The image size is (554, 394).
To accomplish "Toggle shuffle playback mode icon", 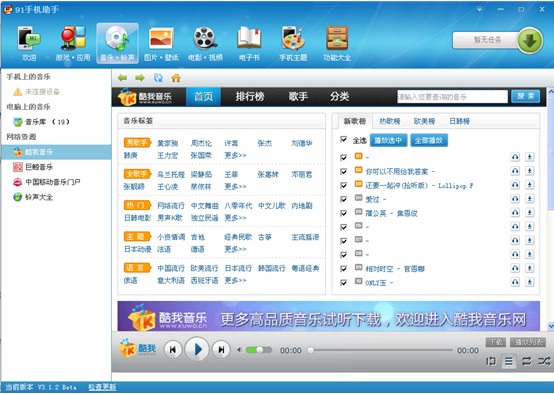I will (544, 361).
